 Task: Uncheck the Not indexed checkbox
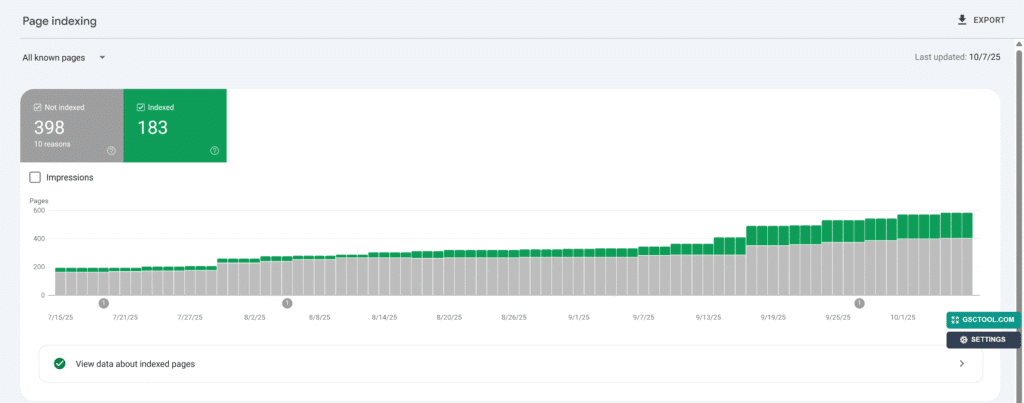click(x=37, y=106)
